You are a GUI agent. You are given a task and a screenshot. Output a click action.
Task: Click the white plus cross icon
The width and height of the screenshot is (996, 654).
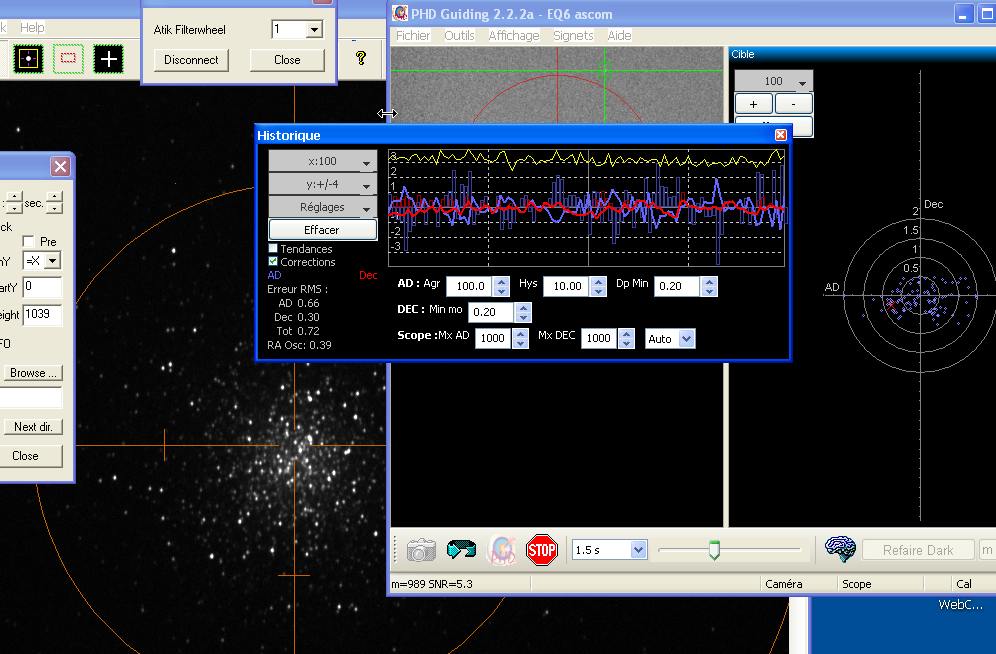click(108, 59)
